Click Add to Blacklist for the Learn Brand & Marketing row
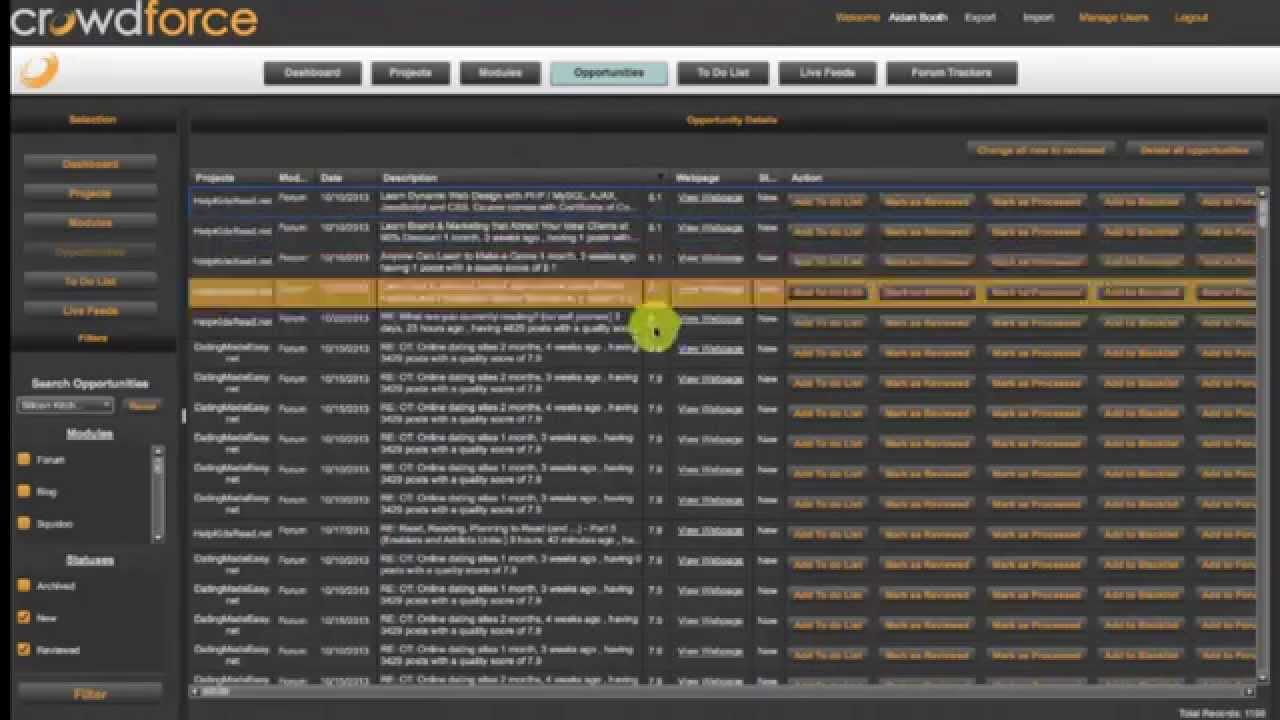This screenshot has height=720, width=1280. [x=1141, y=231]
